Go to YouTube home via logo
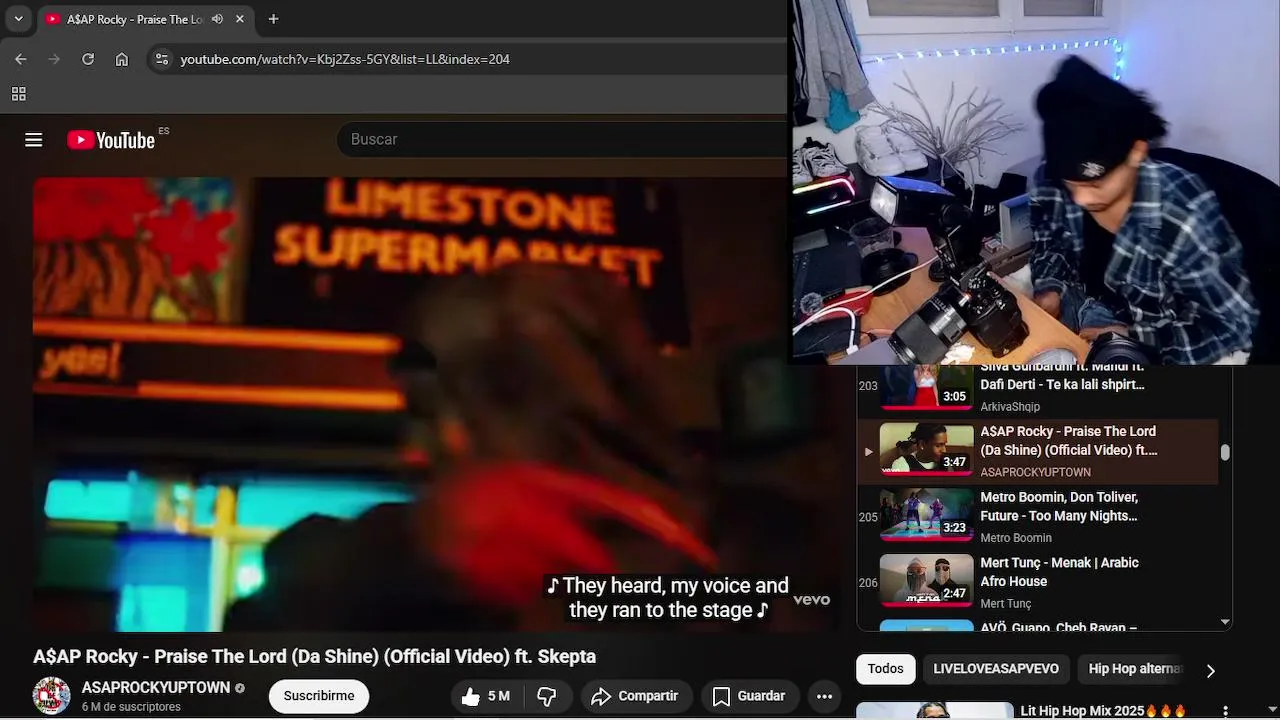 pos(111,140)
